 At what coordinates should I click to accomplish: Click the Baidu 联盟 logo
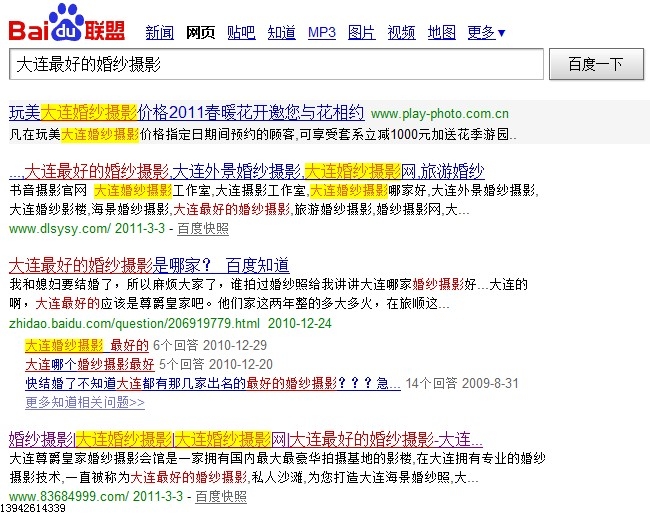click(67, 23)
